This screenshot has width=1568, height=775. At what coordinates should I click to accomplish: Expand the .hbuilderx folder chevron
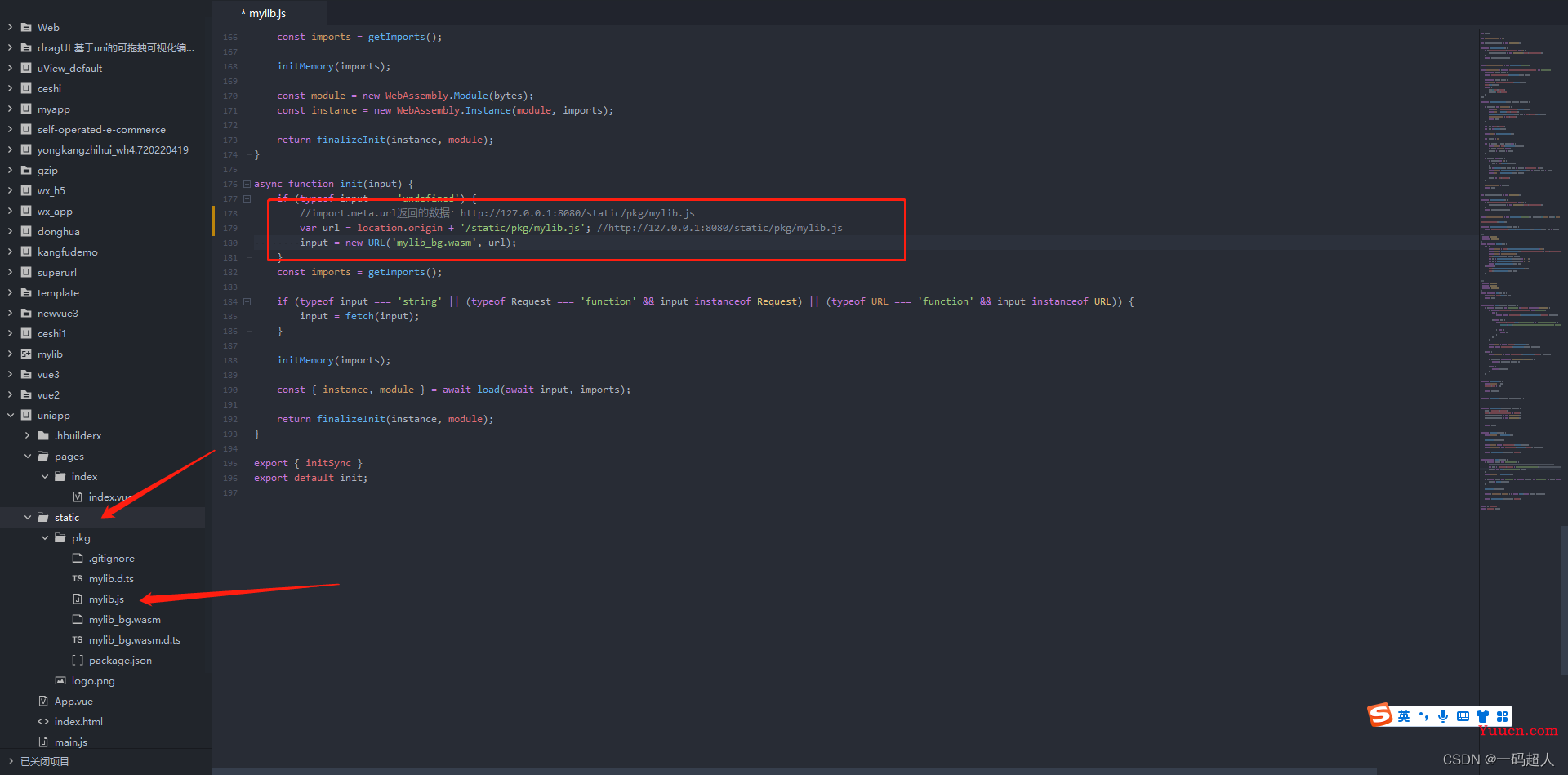(x=27, y=435)
